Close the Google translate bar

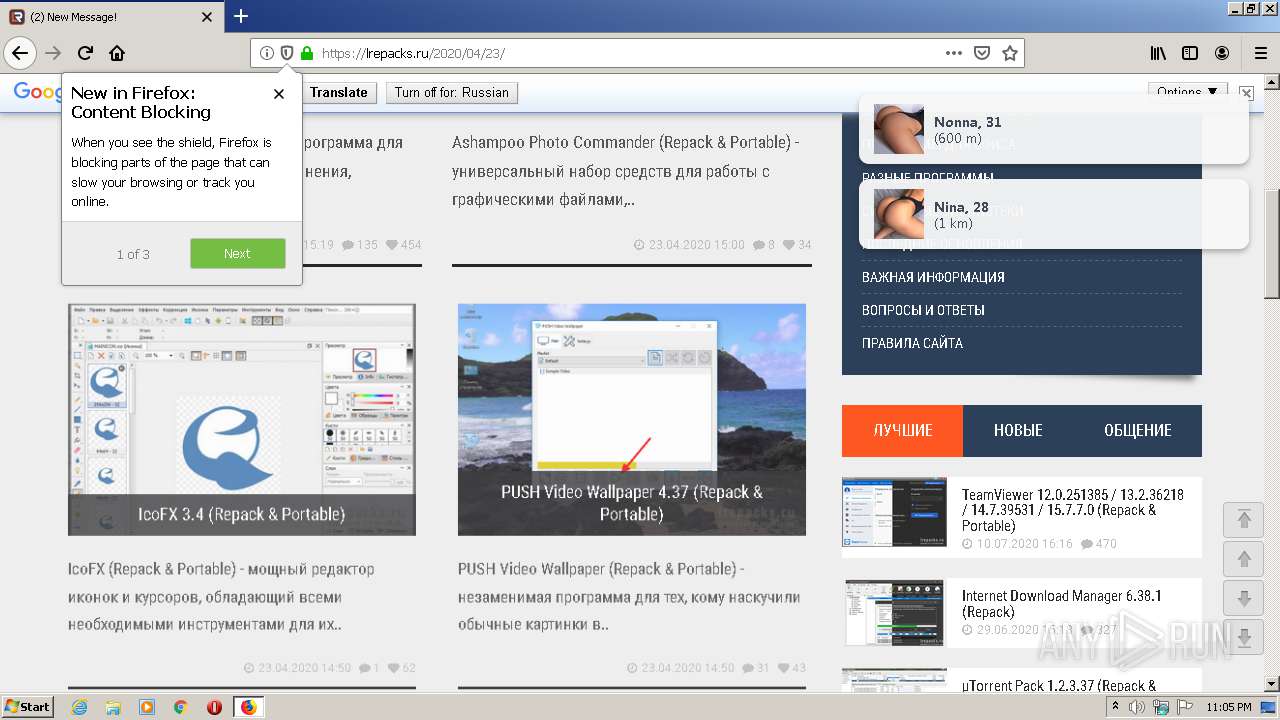[1246, 92]
